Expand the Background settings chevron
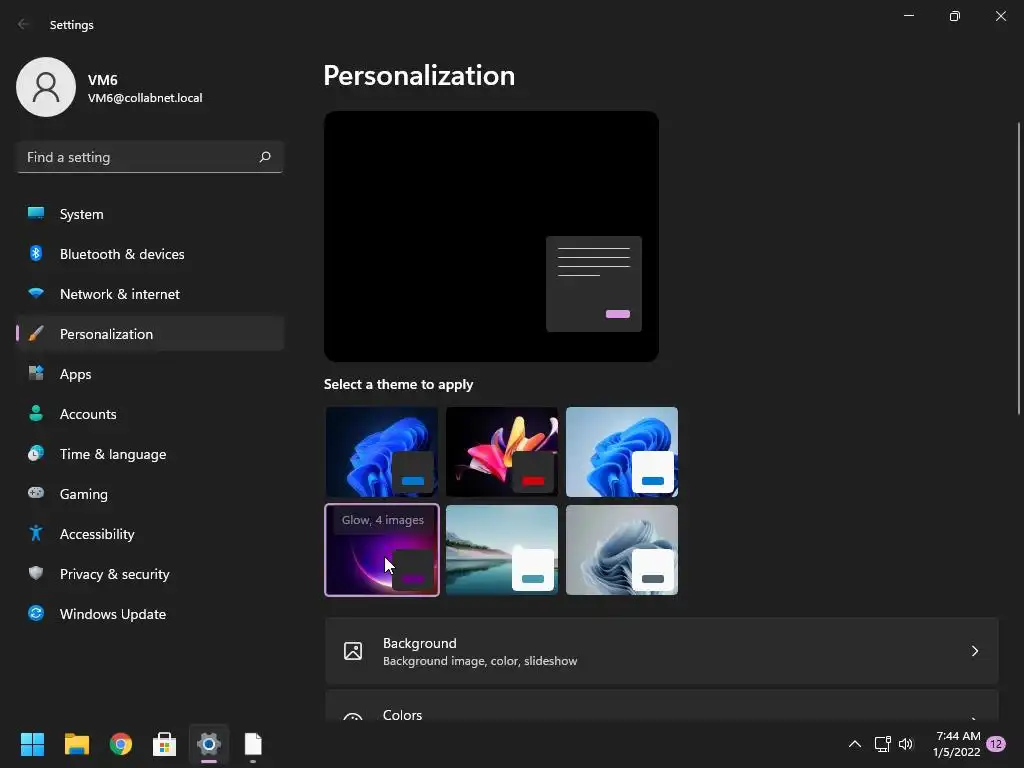Image resolution: width=1024 pixels, height=768 pixels. point(974,650)
